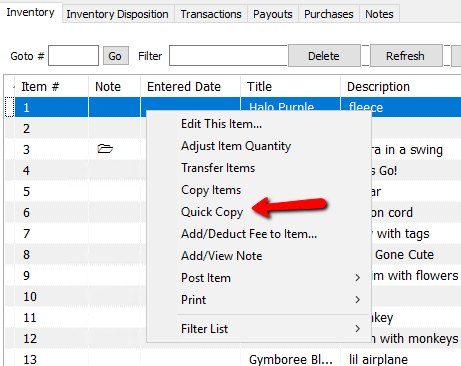
Task: Expand the Filter List submenu
Action: pos(259,329)
